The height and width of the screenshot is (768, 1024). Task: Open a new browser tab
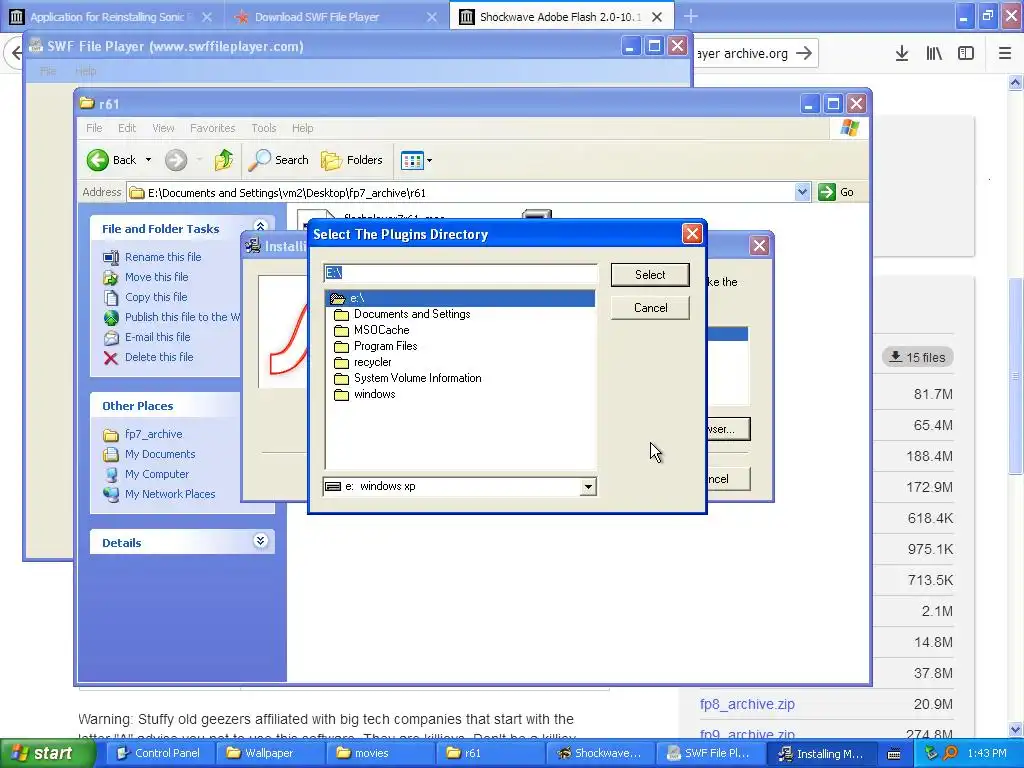[690, 16]
